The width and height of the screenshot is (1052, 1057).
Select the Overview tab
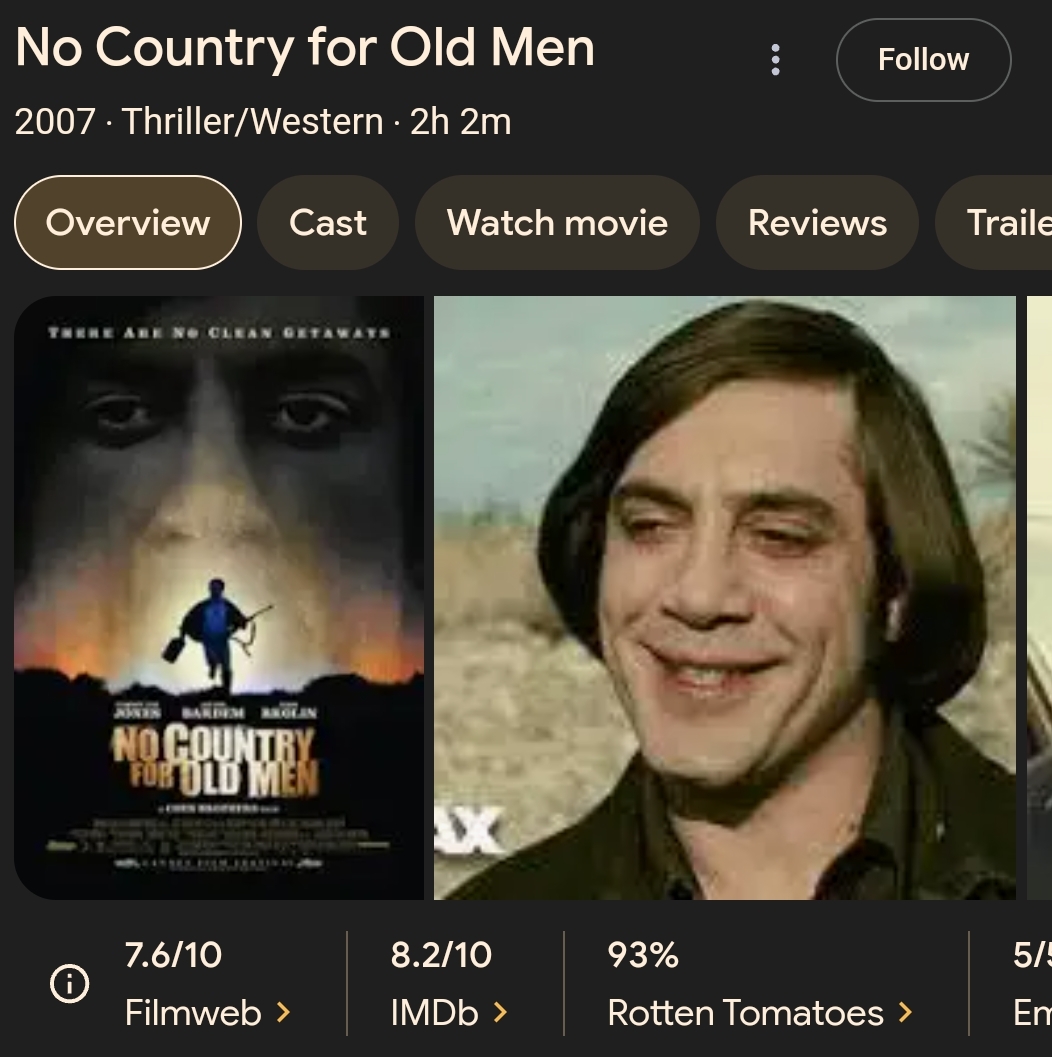pos(128,222)
